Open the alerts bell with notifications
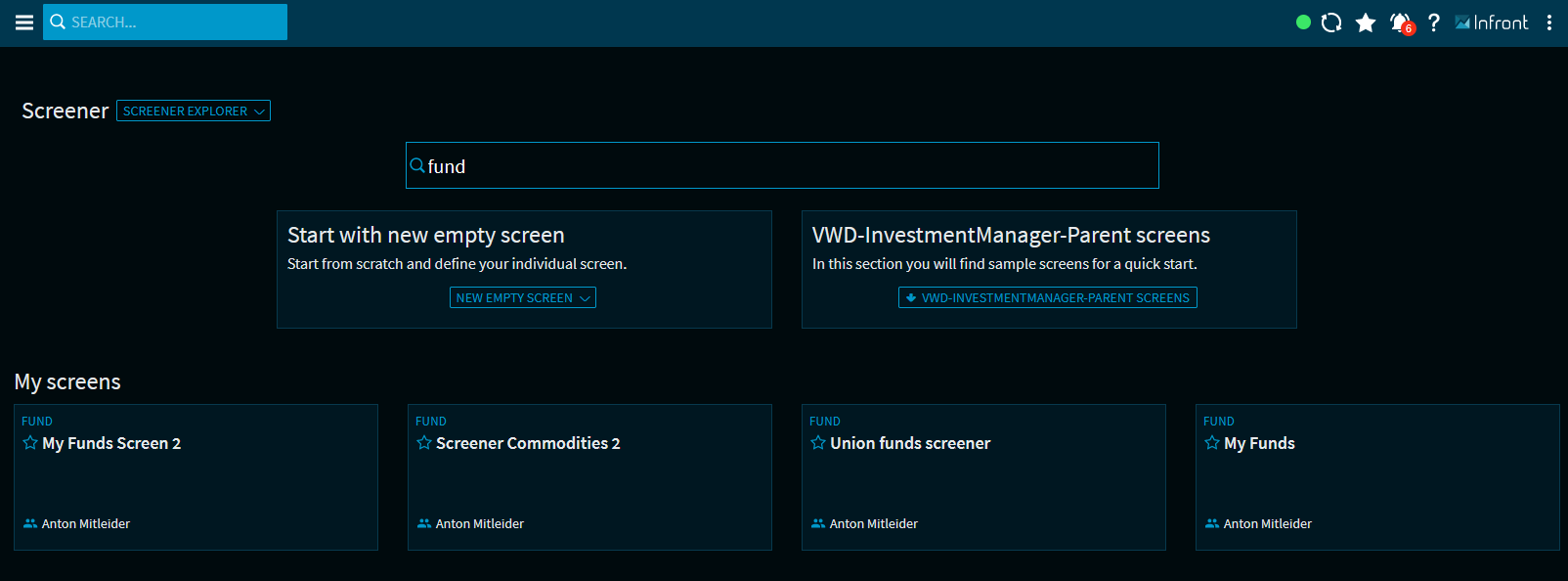The height and width of the screenshot is (581, 1568). click(1401, 22)
